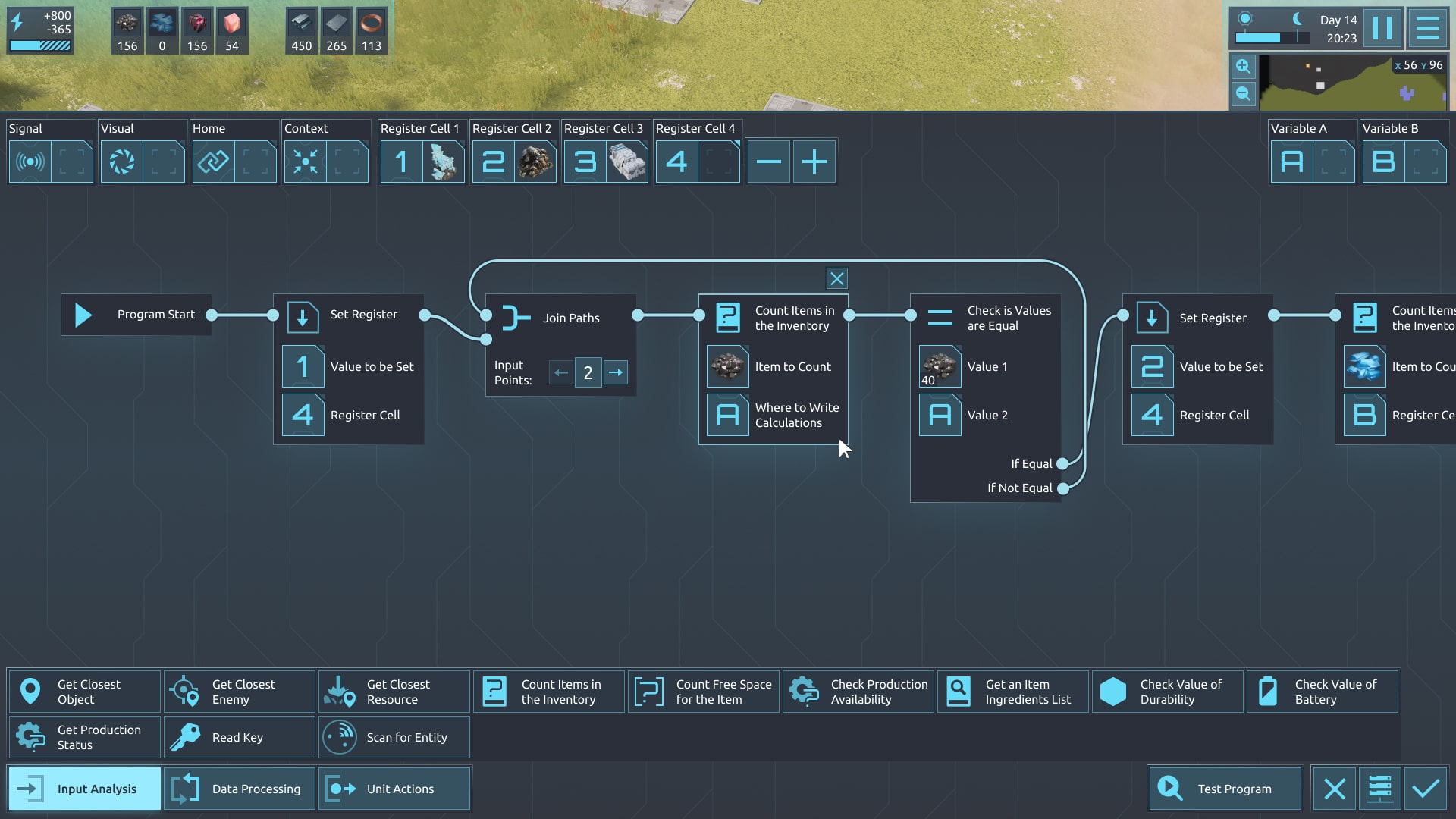Remove a register cell with minus
The image size is (1456, 819).
(768, 162)
